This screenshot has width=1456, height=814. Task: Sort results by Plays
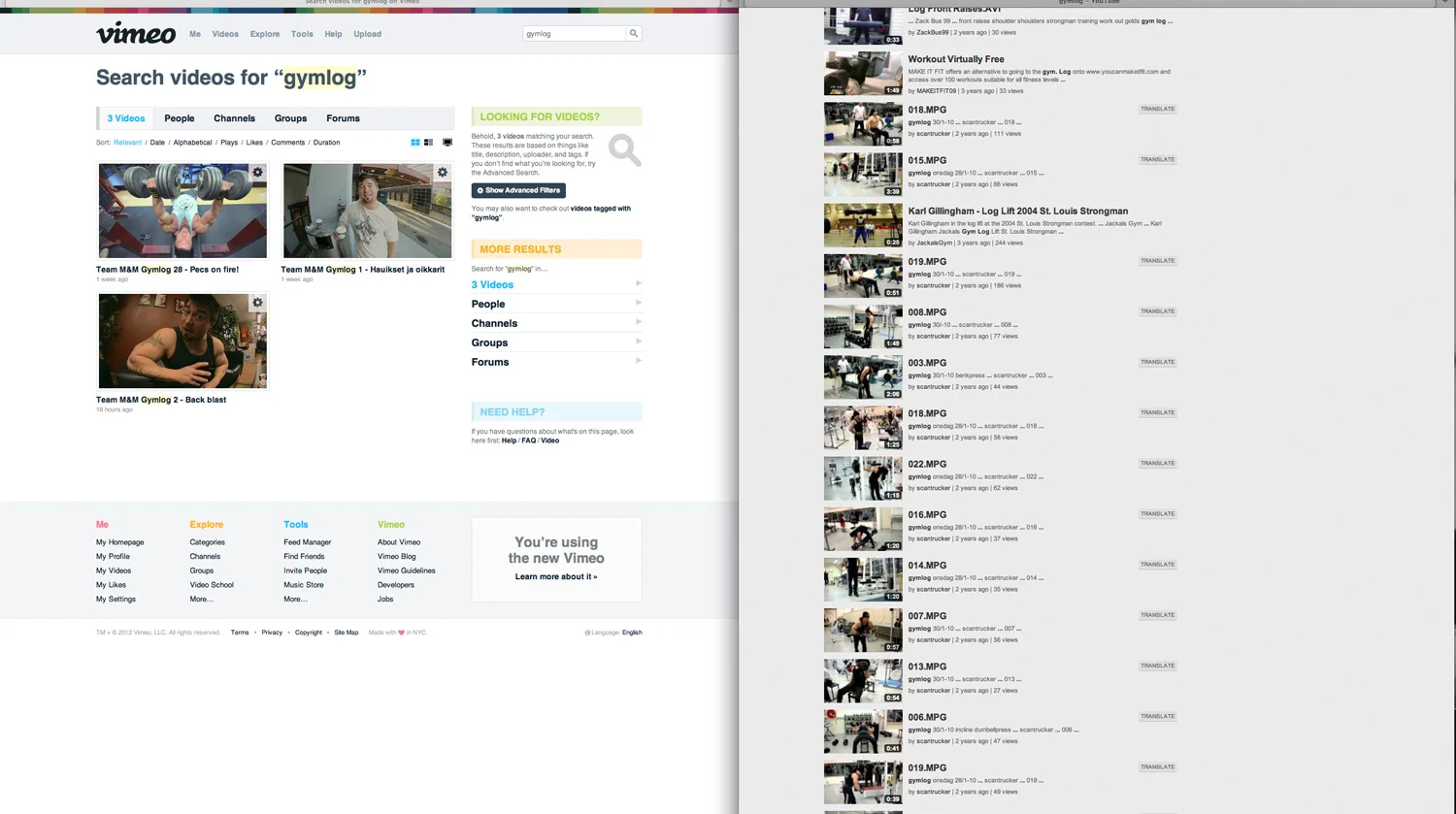pyautogui.click(x=229, y=143)
